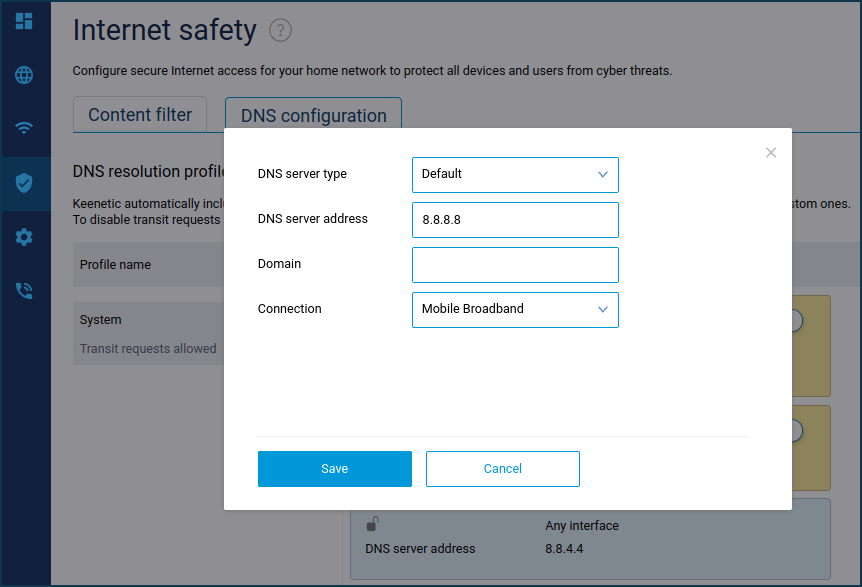Click the Cancel button
The width and height of the screenshot is (862, 587).
(502, 469)
